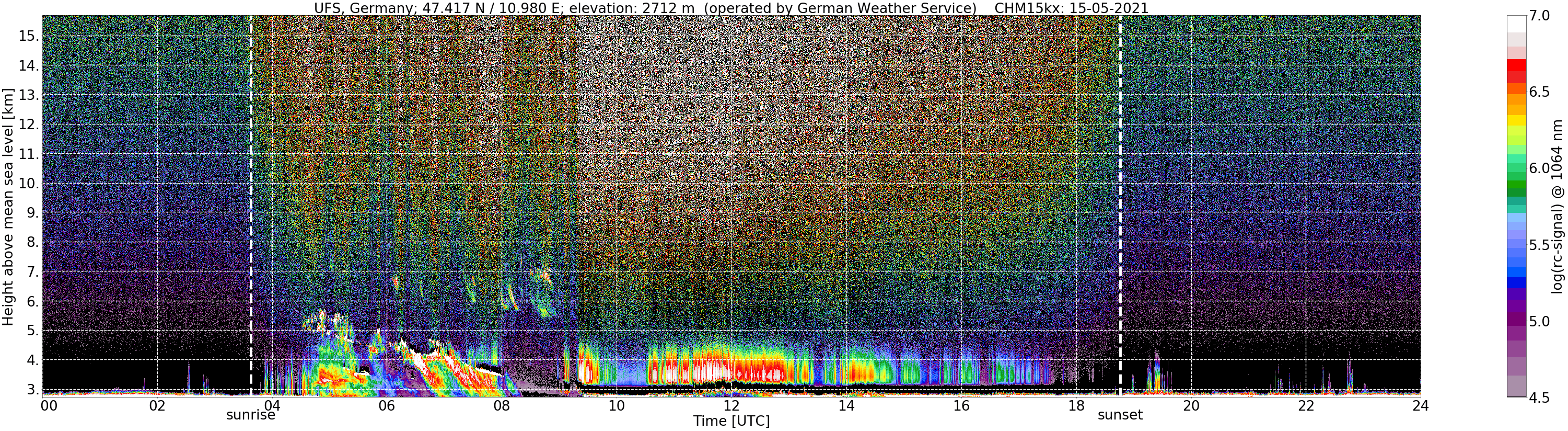Image resolution: width=1568 pixels, height=431 pixels.
Task: Click the '8.' height tick label
Action: click(33, 243)
